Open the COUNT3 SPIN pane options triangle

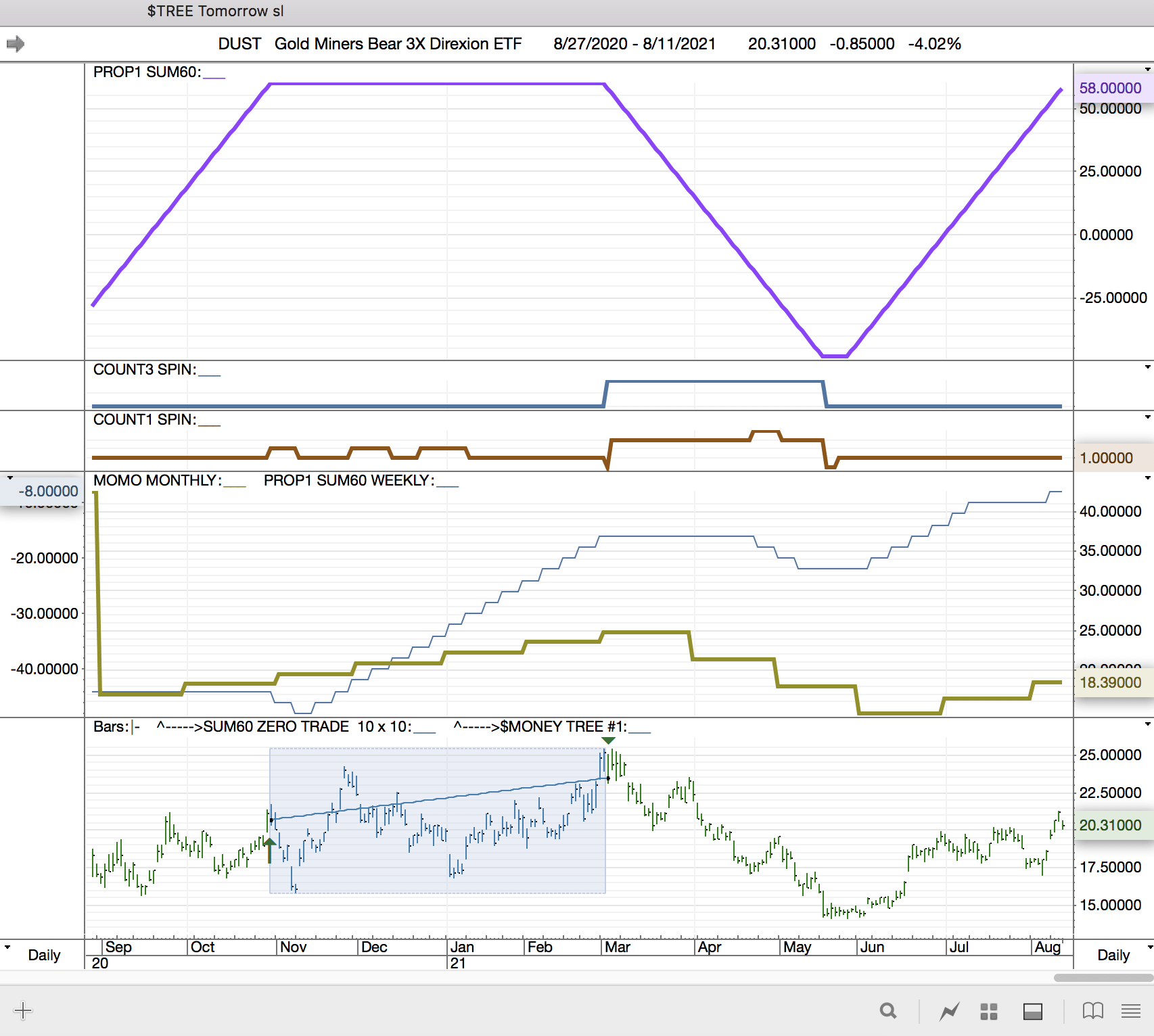(1148, 367)
